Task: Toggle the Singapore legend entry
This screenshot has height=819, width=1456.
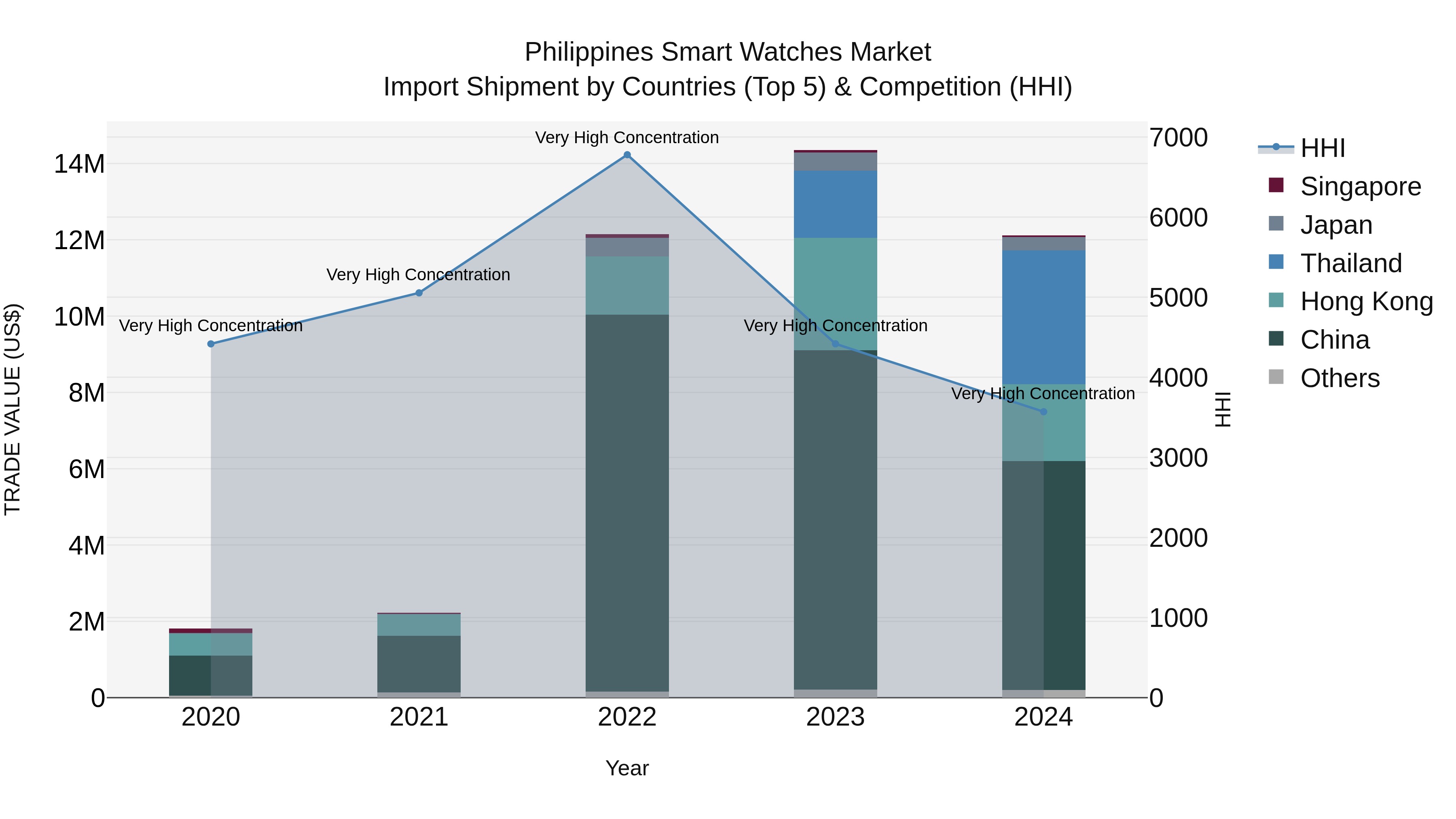Action: click(1345, 186)
